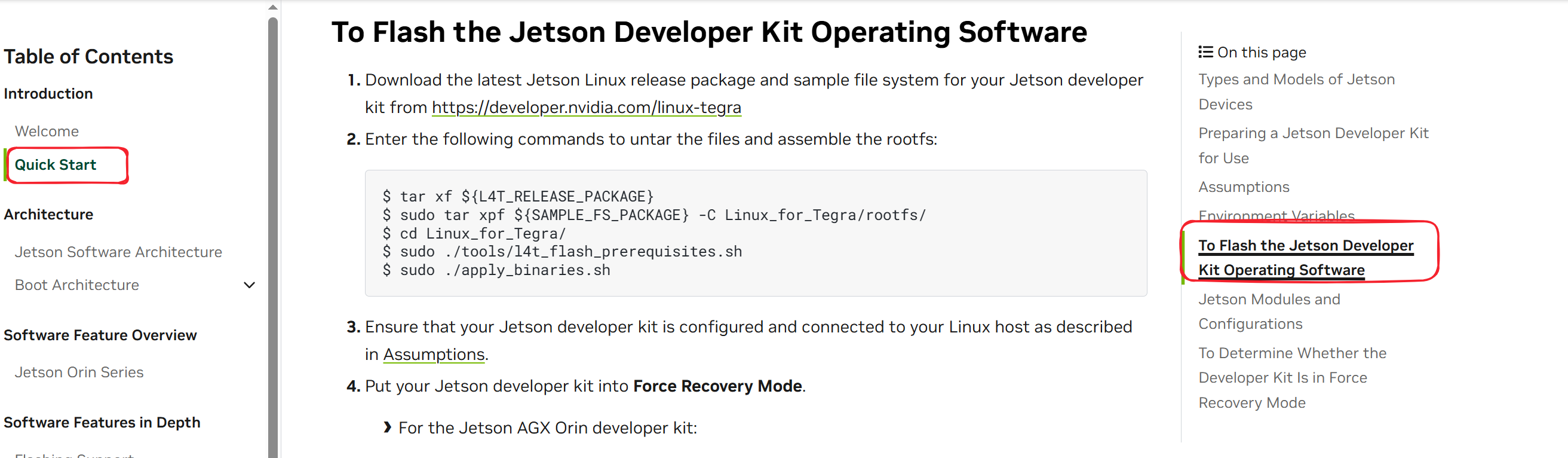Image resolution: width=1568 pixels, height=458 pixels.
Task: Go to Jetson Orin Series page
Action: click(79, 372)
